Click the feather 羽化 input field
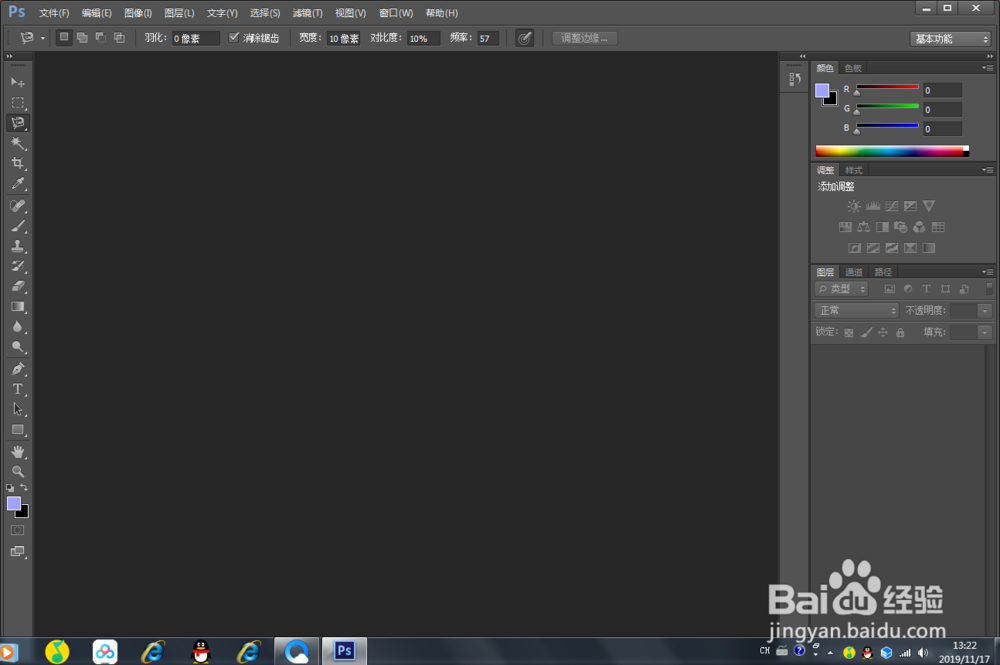The width and height of the screenshot is (1000, 665). pyautogui.click(x=196, y=38)
